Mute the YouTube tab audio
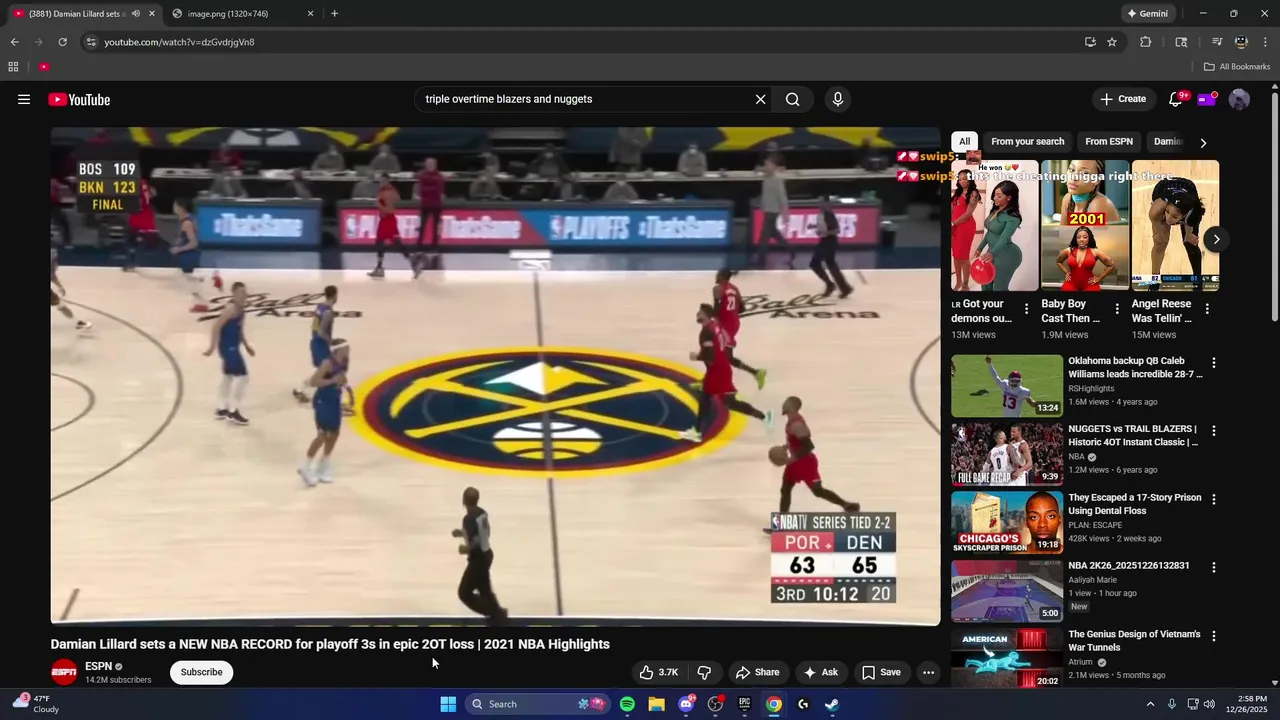1280x720 pixels. (136, 14)
